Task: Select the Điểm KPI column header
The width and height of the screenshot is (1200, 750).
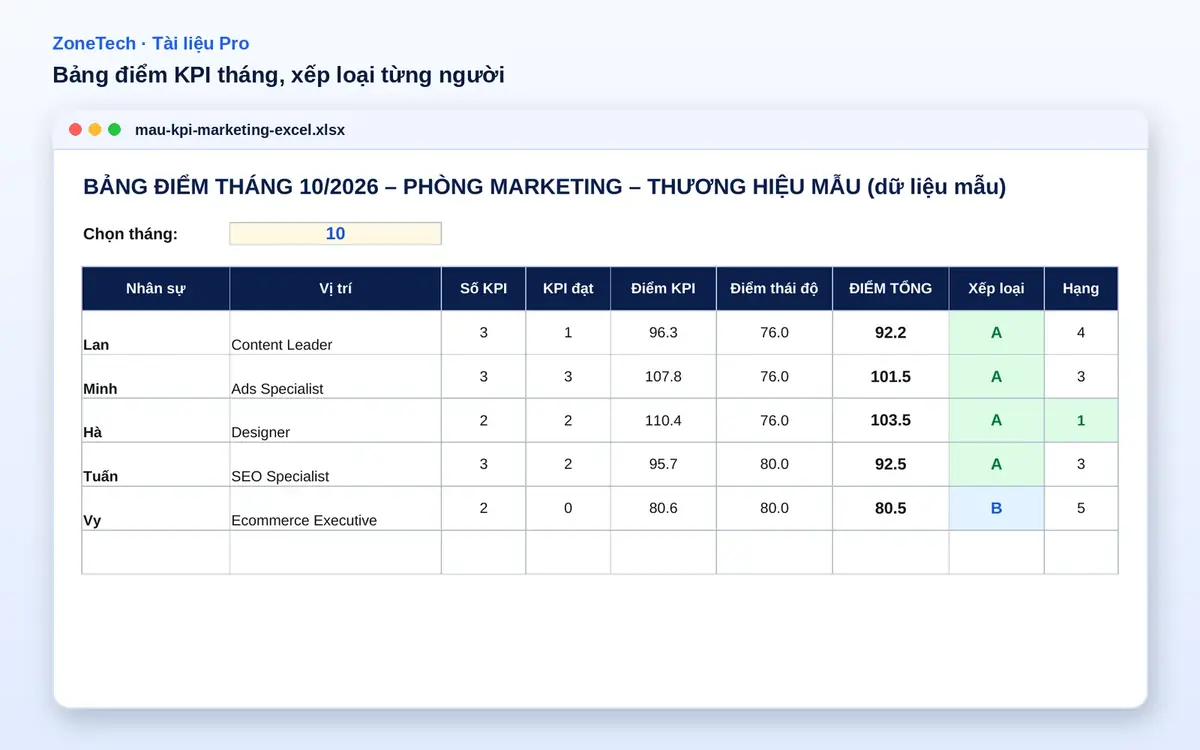Action: [663, 289]
